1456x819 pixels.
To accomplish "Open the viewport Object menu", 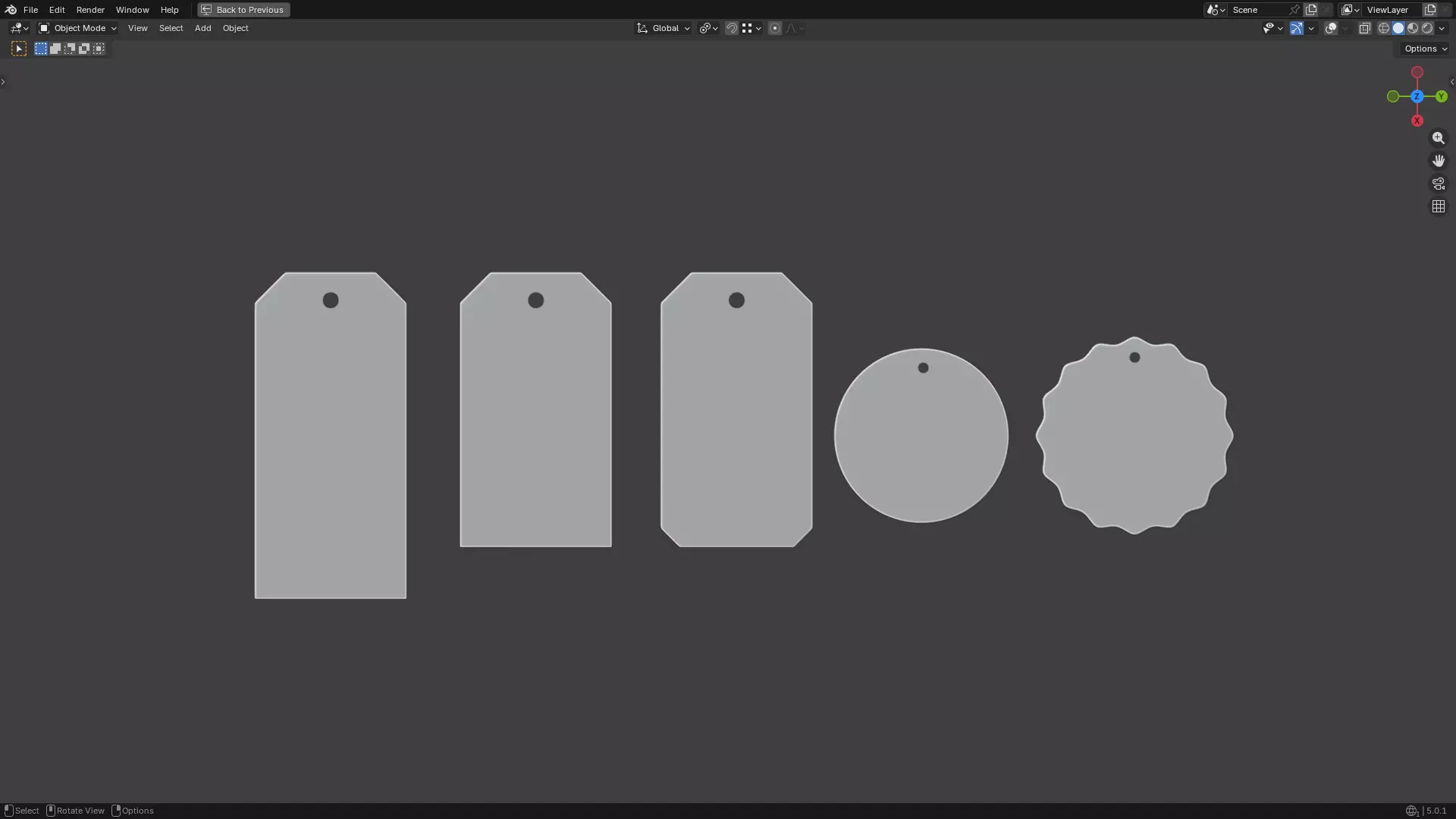I will 235,28.
